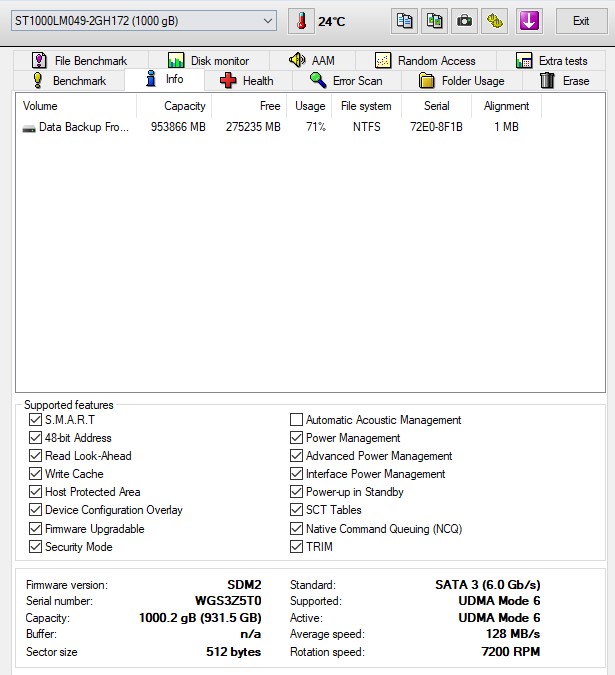Click the 1 MB alignment cell

506,127
